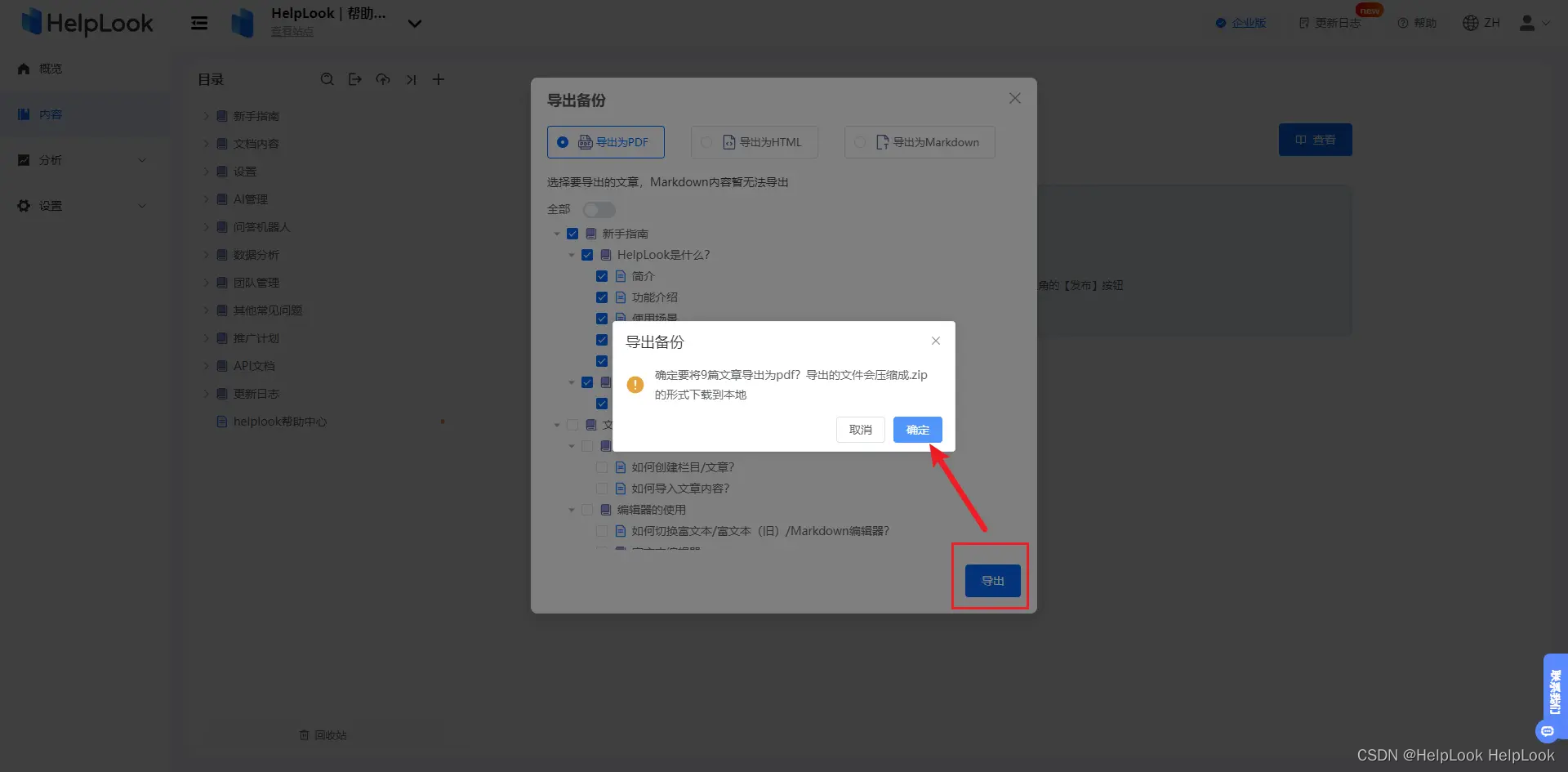Uncheck the 功能介绍 checkbox
Viewport: 1568px width, 772px height.
coord(602,297)
